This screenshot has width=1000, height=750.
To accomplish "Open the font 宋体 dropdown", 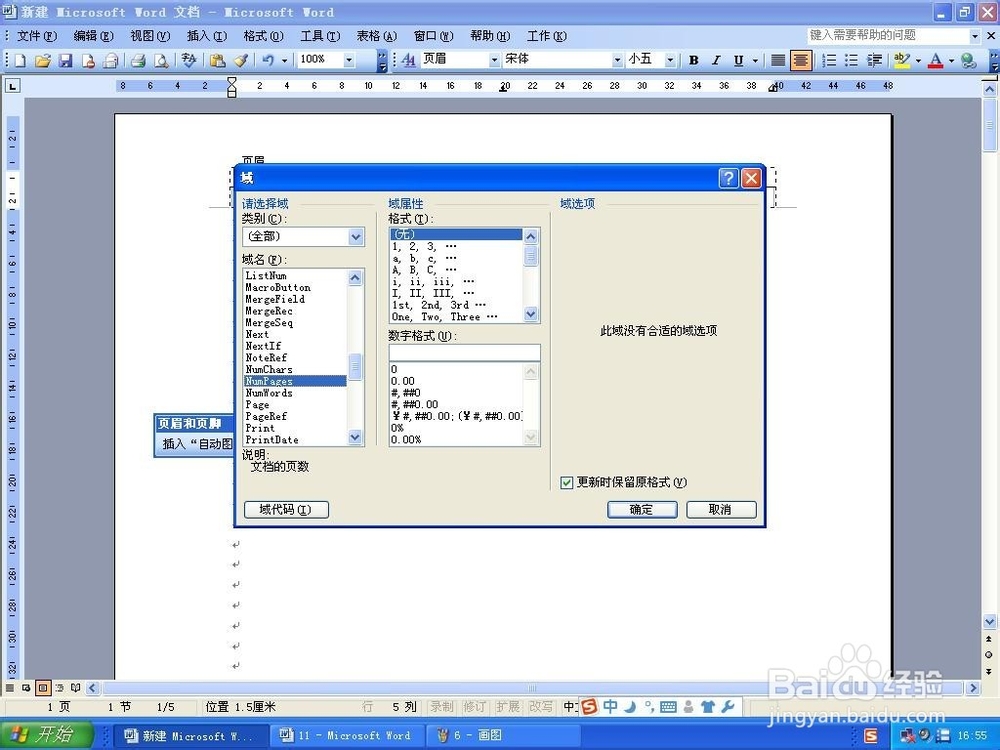I will point(617,60).
